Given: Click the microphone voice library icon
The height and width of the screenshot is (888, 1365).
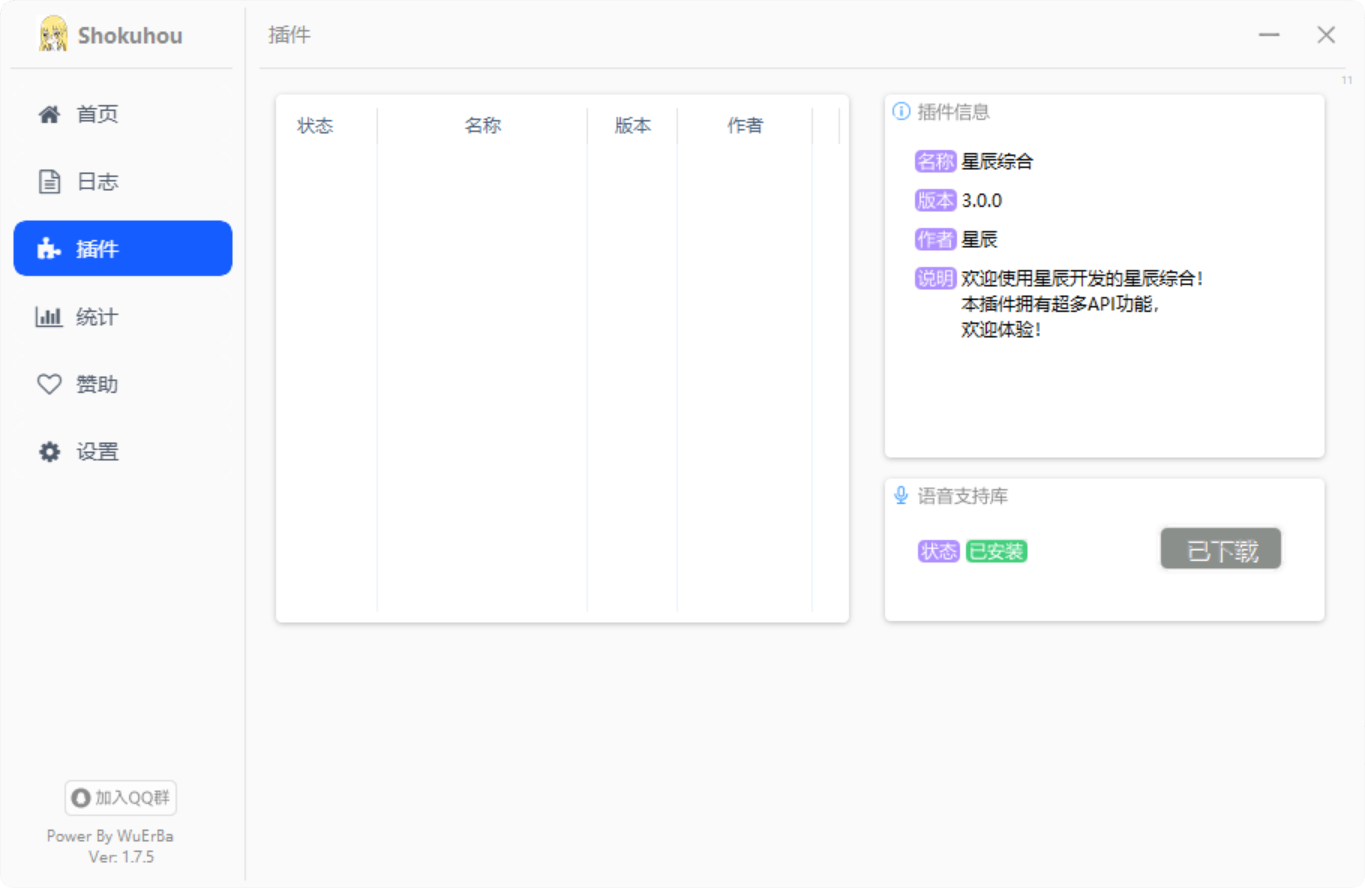Looking at the screenshot, I should click(901, 496).
